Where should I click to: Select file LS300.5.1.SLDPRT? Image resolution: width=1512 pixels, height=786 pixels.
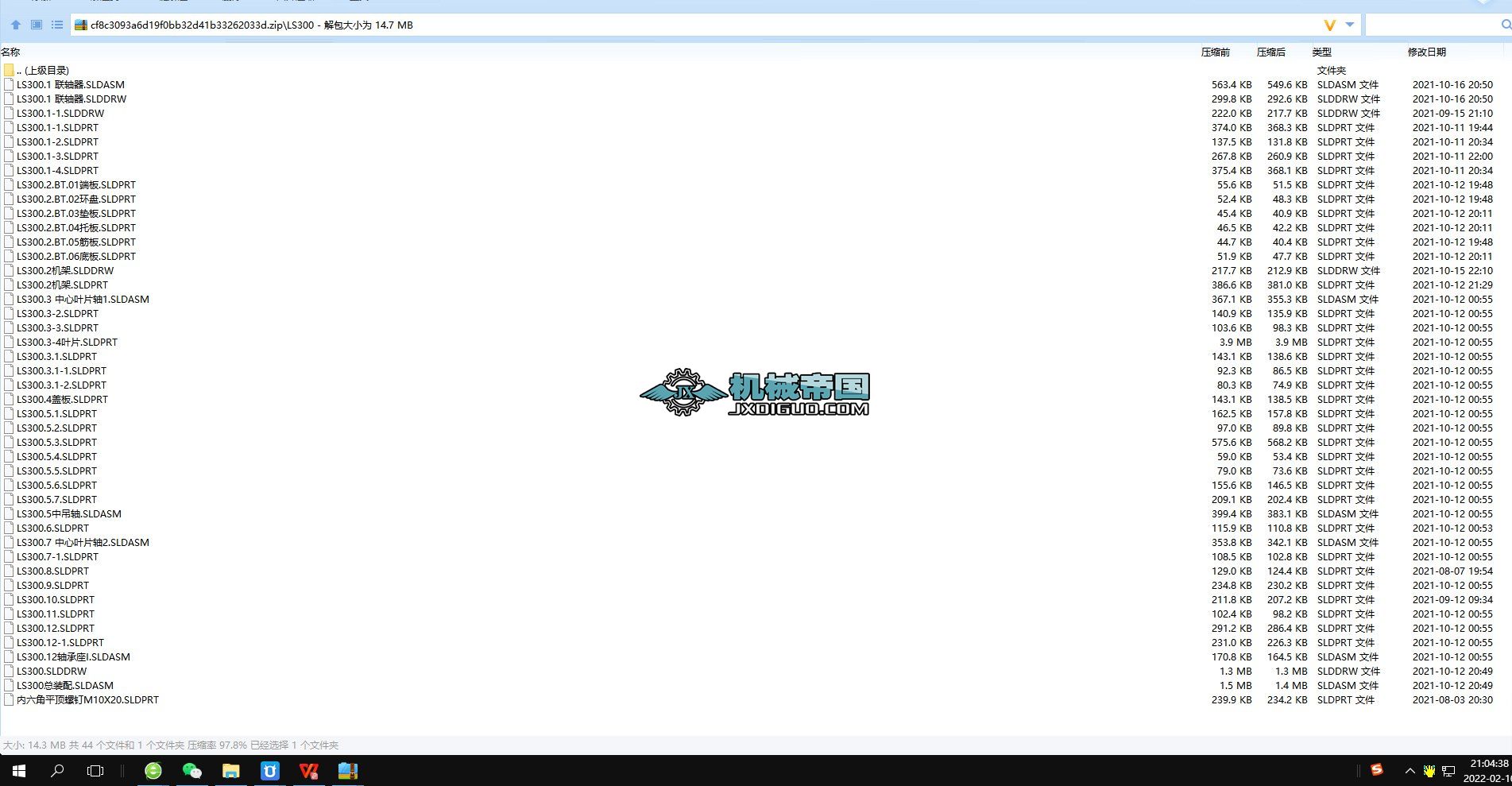coord(56,413)
